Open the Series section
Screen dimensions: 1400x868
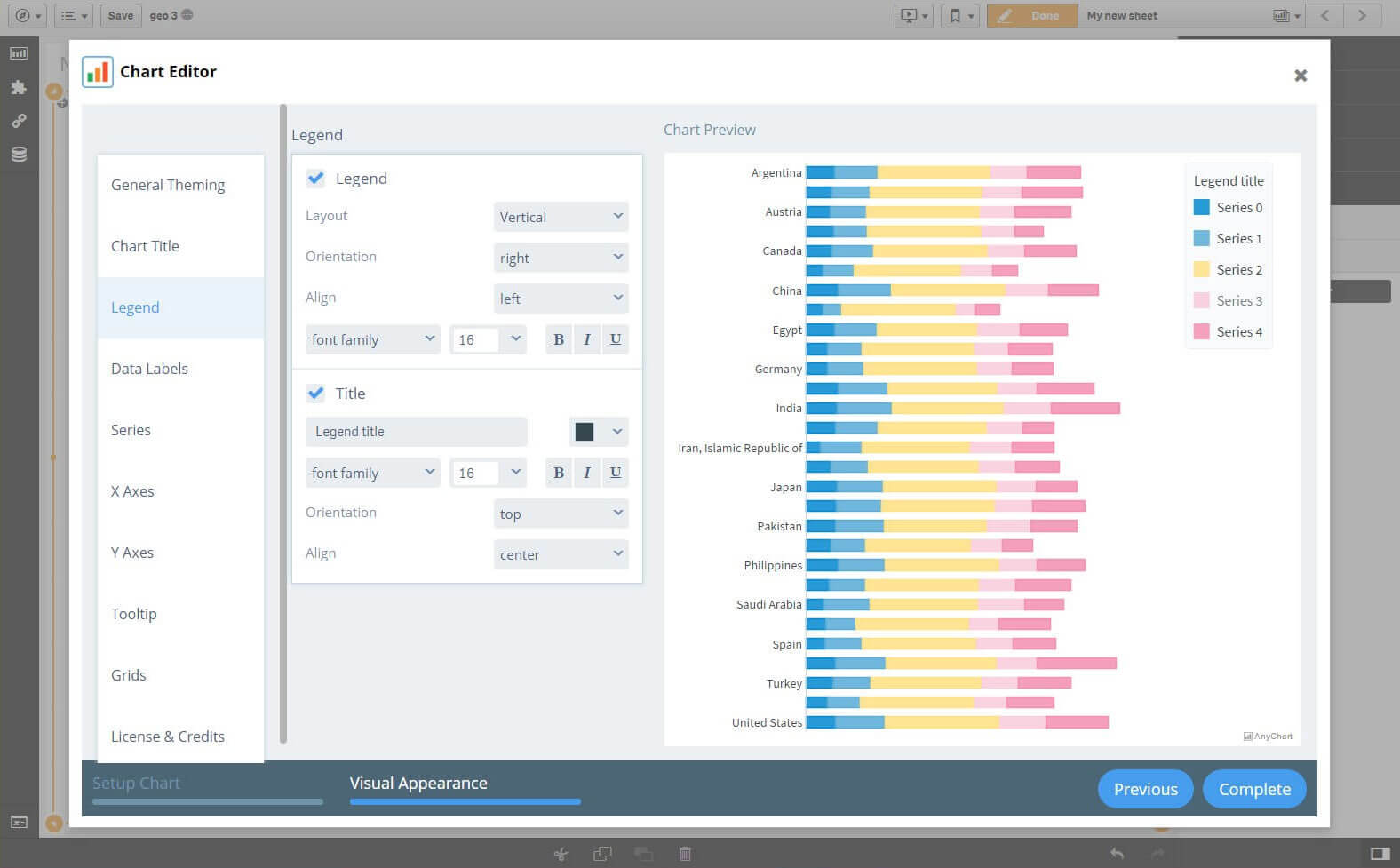click(180, 430)
